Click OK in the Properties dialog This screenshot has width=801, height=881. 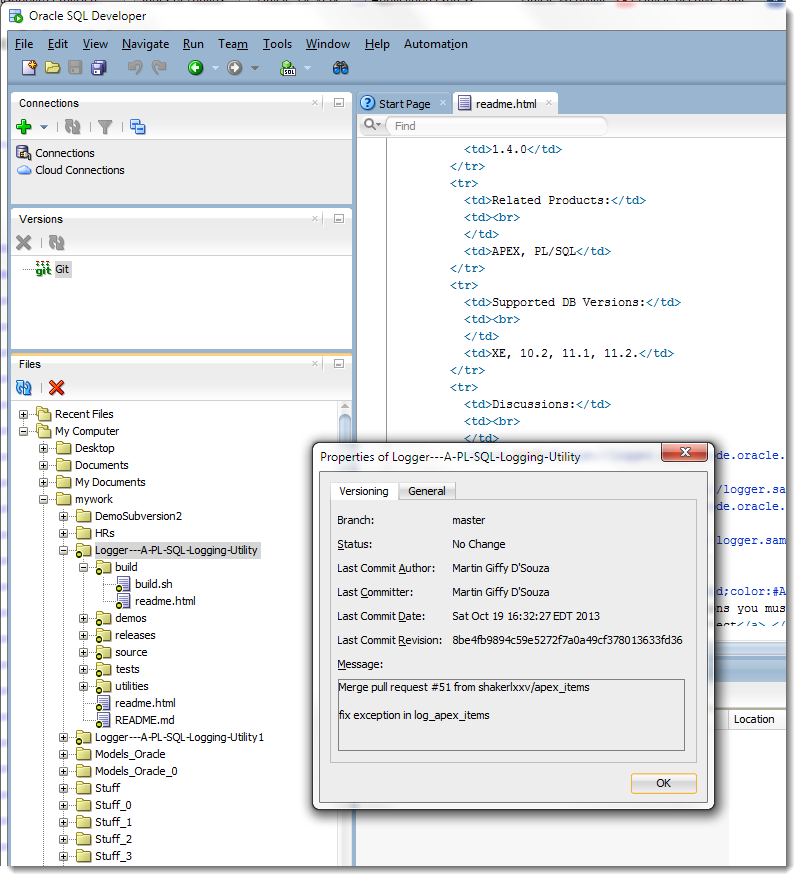point(663,783)
